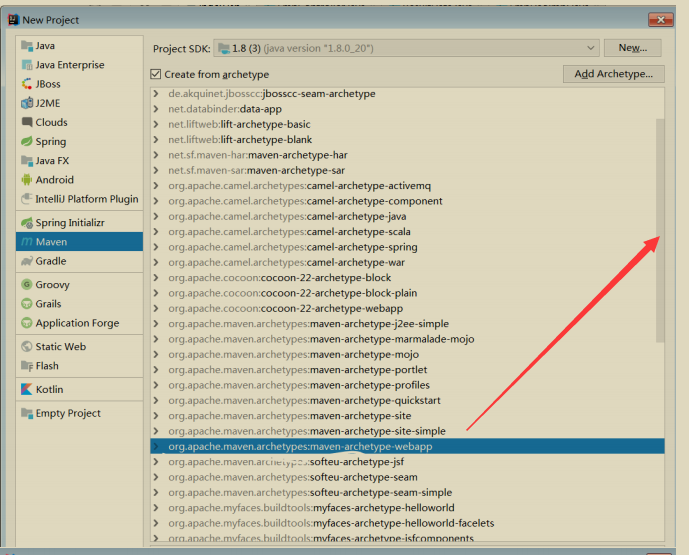
Task: Click the New... SDK button
Action: (x=633, y=48)
